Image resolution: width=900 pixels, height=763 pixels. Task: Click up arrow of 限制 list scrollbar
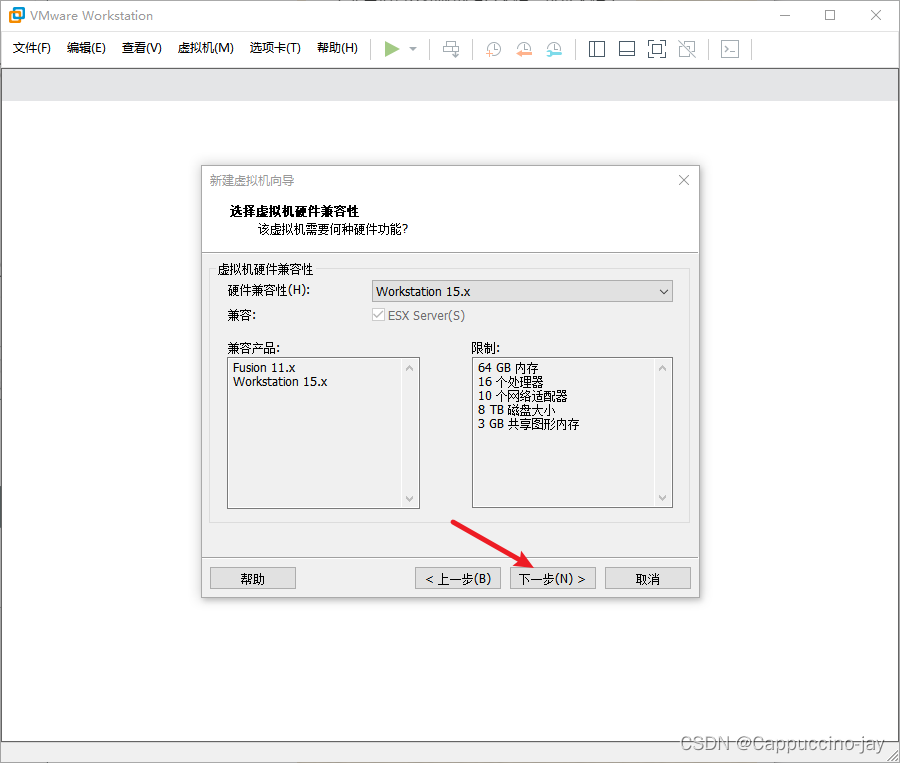point(662,368)
